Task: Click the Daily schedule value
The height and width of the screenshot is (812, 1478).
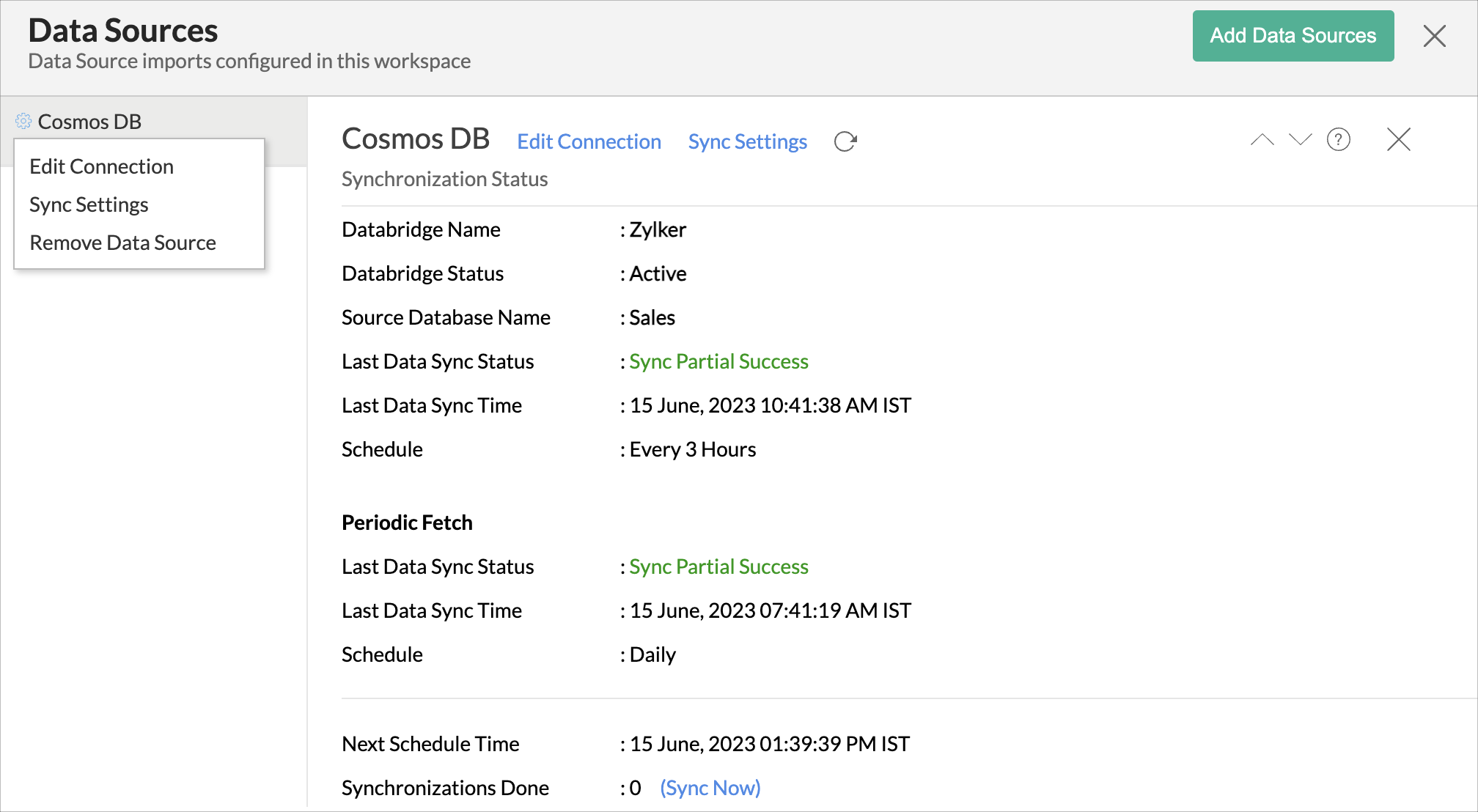Action: pyautogui.click(x=652, y=654)
